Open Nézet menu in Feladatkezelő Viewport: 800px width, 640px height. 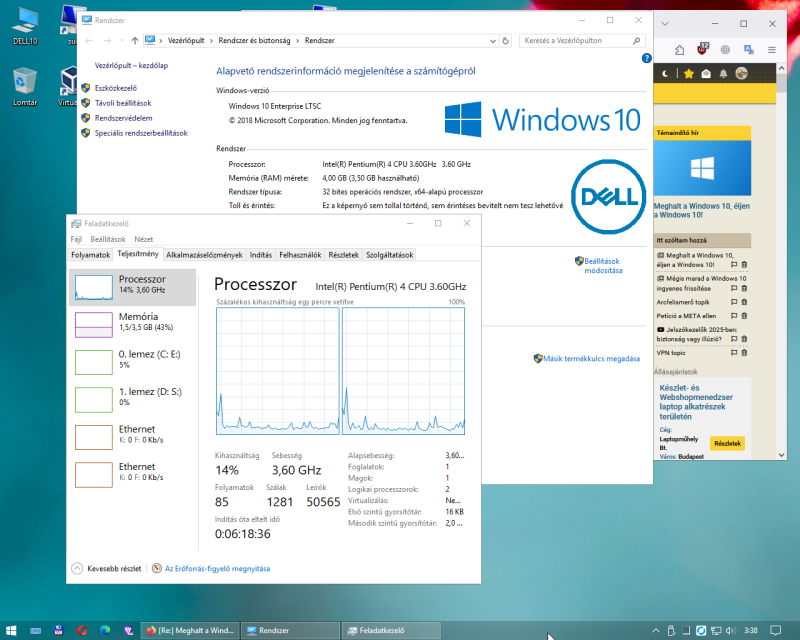[143, 239]
